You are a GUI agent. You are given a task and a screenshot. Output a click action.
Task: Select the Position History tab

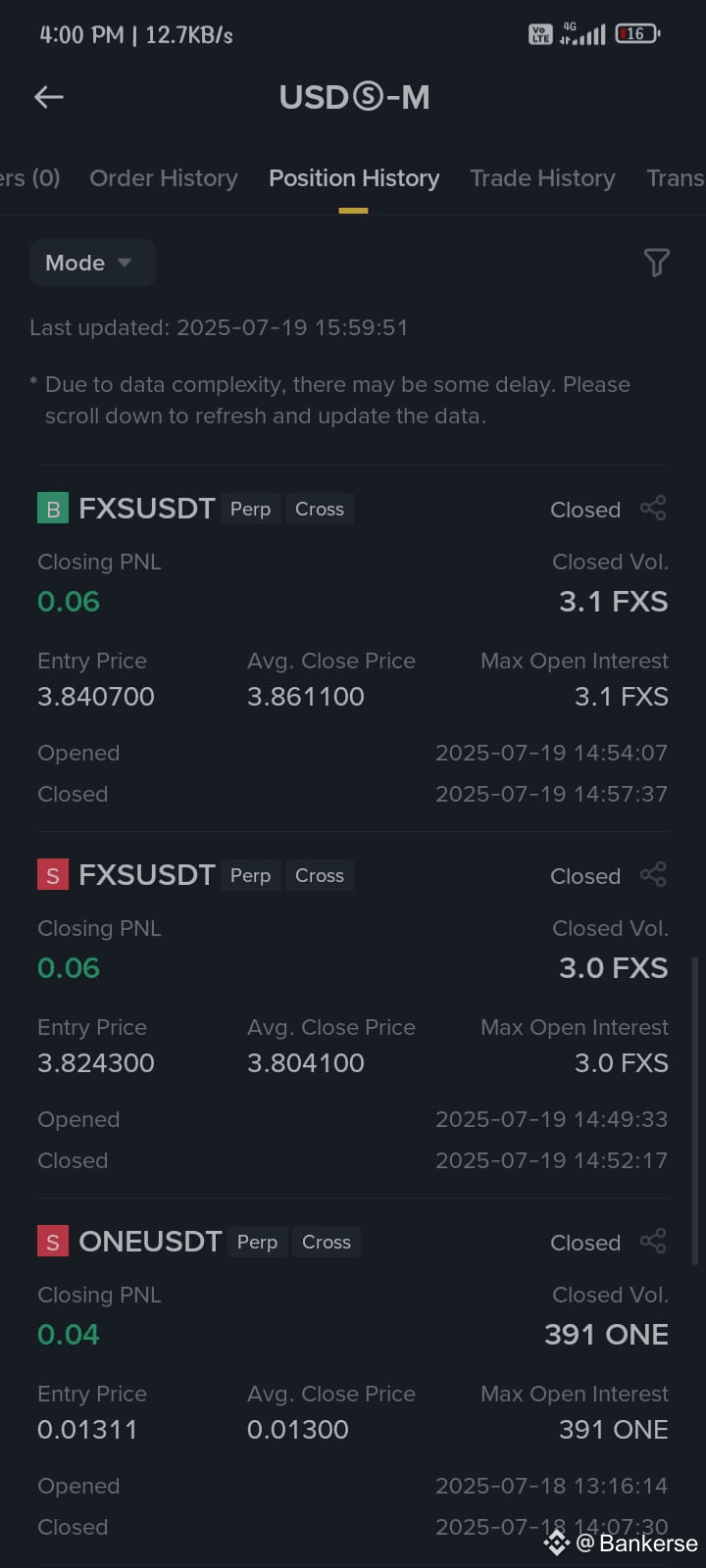[354, 178]
